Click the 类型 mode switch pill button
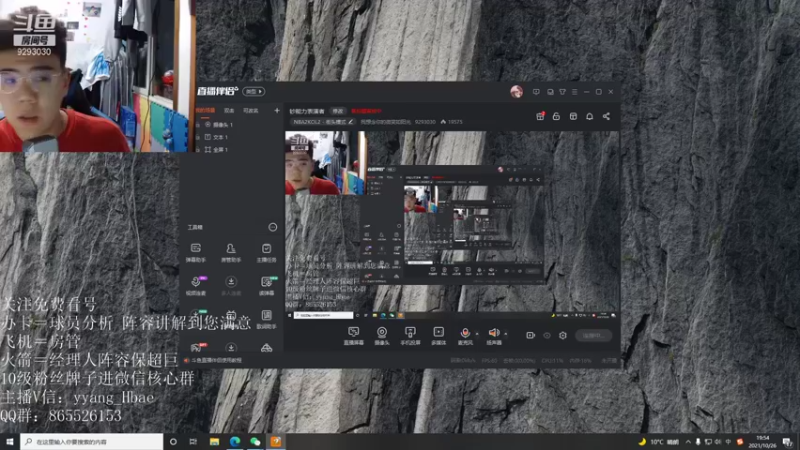 point(253,91)
